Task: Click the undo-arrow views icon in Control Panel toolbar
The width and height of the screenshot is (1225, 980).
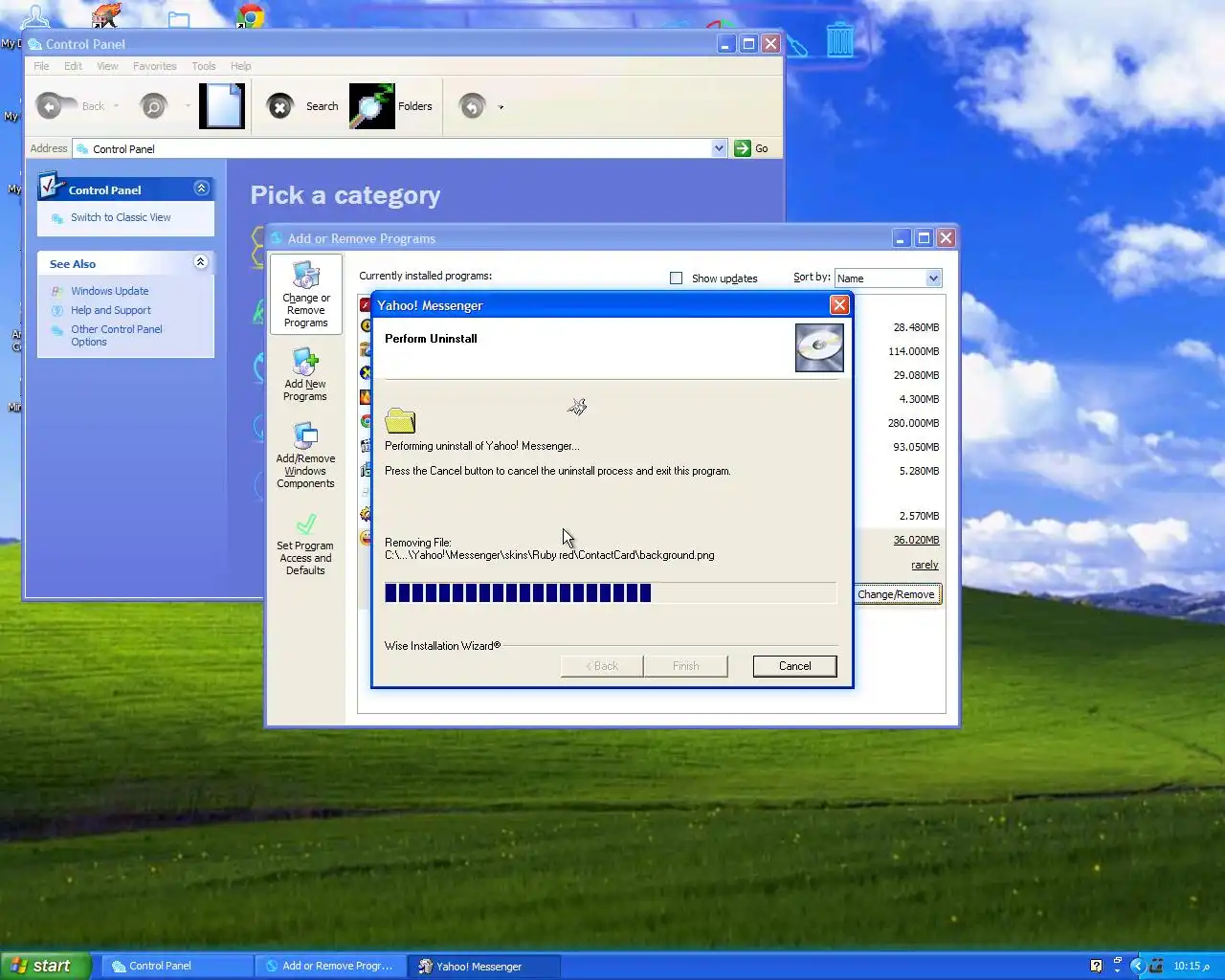Action: pyautogui.click(x=472, y=106)
